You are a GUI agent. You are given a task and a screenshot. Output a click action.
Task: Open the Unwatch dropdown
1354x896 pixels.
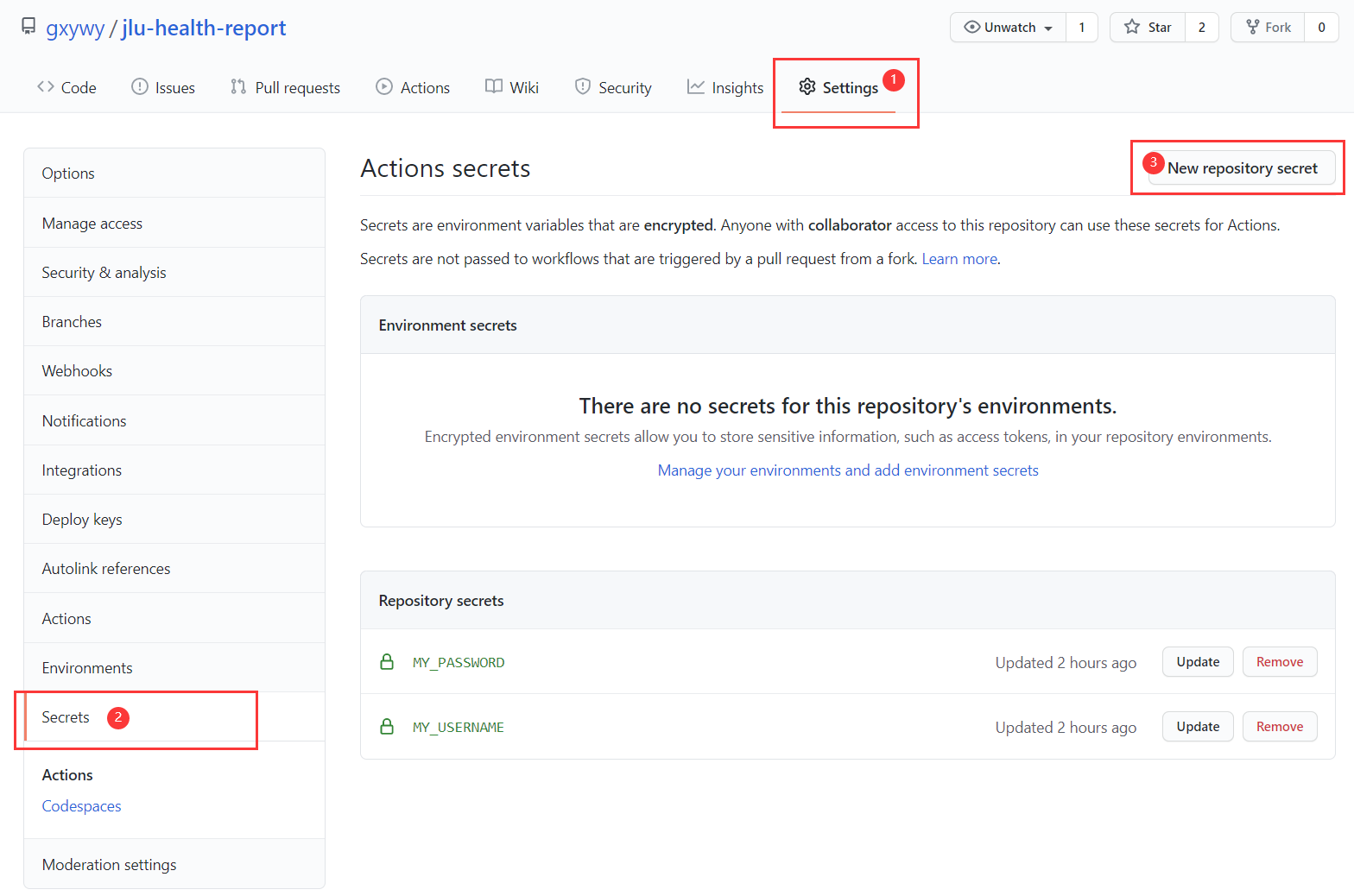tap(1008, 28)
